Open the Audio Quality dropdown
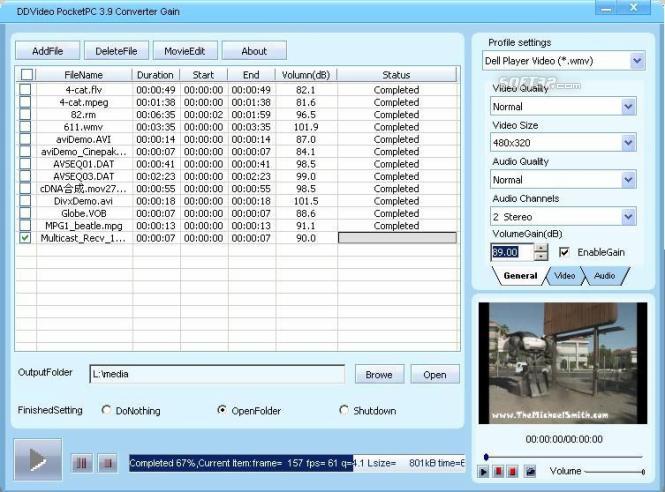The width and height of the screenshot is (665, 492). click(628, 180)
